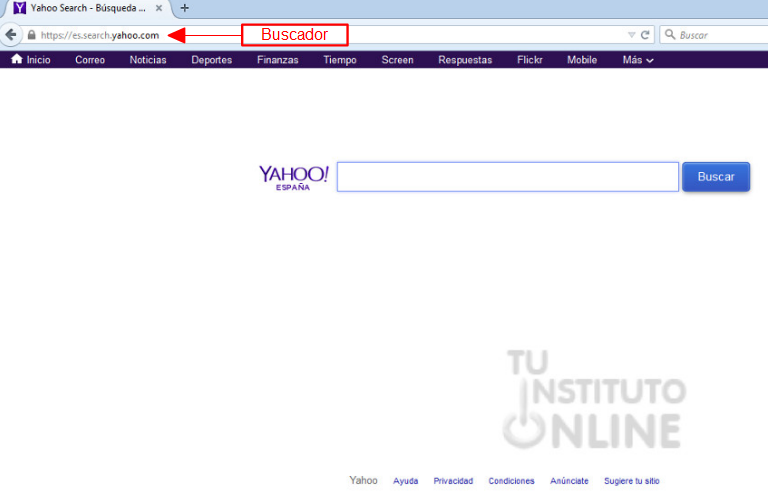Click the padlock site security icon
The width and height of the screenshot is (768, 501).
click(x=32, y=35)
